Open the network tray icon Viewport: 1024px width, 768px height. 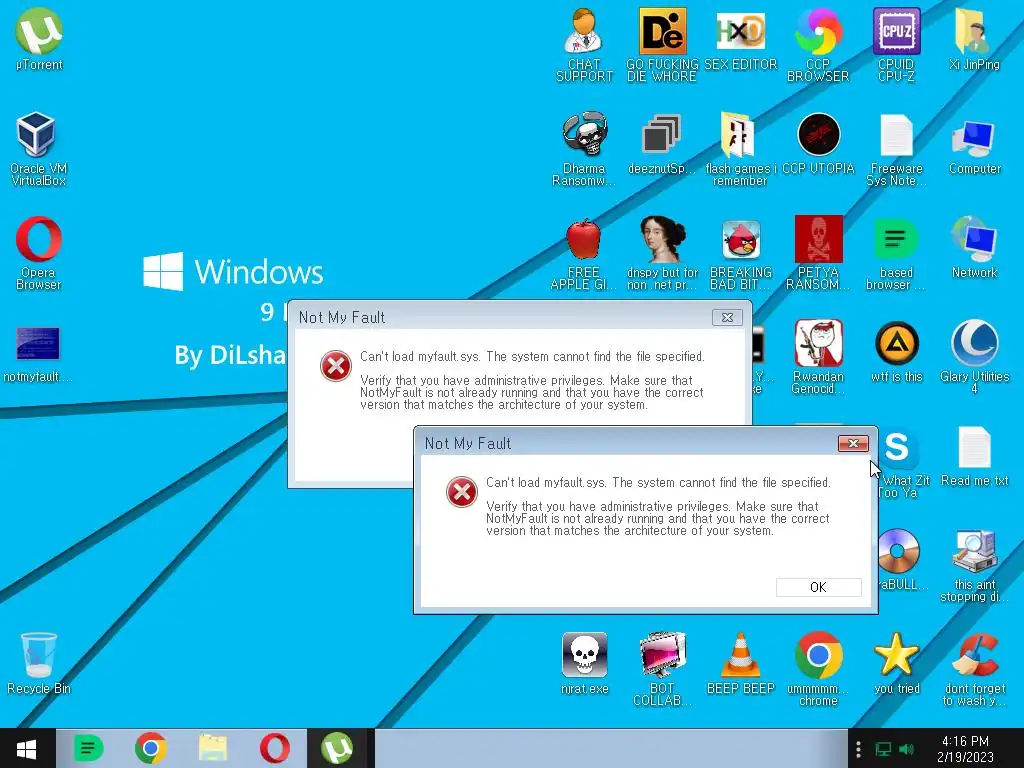coord(883,749)
